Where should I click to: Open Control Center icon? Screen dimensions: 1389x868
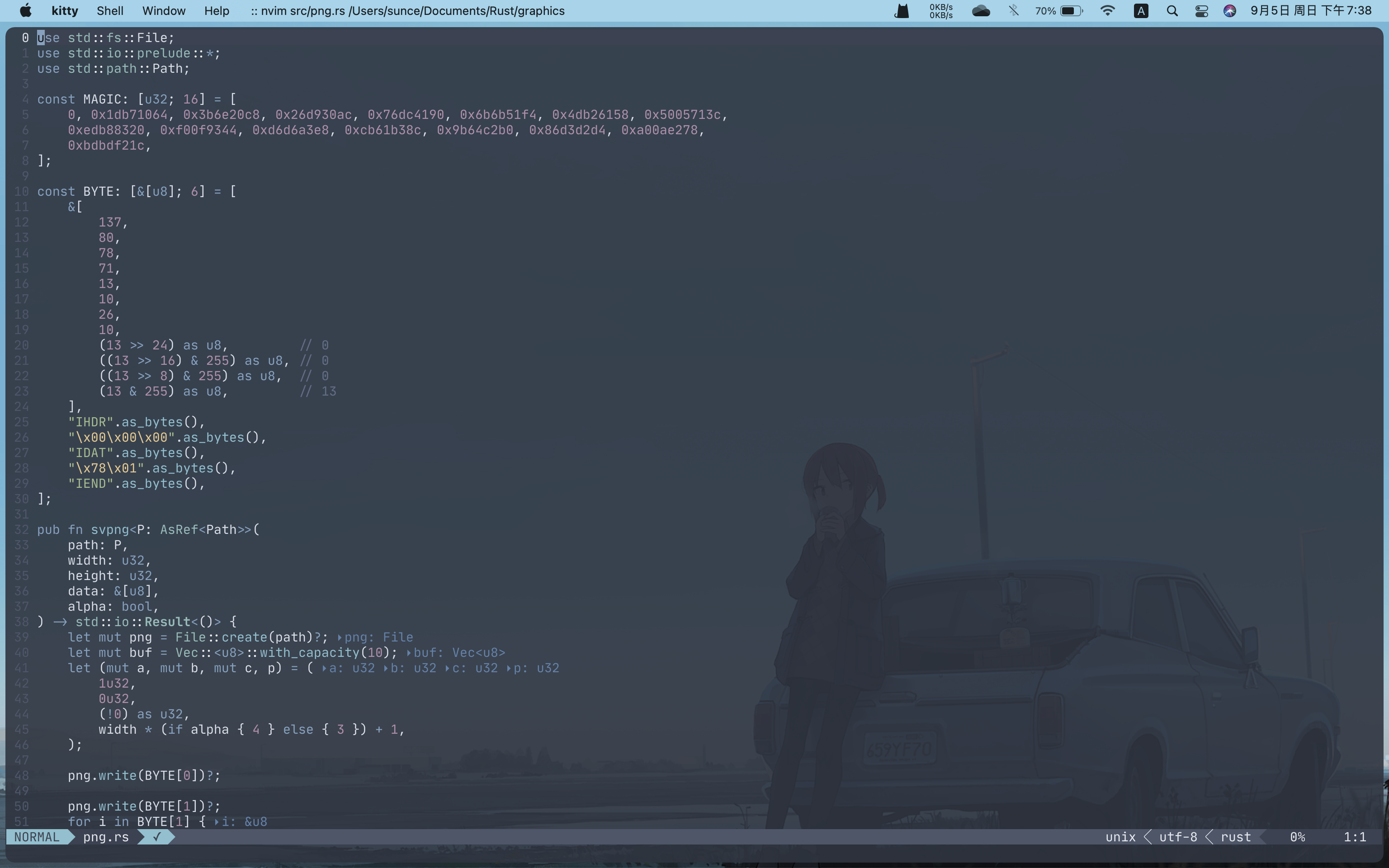pos(1201,10)
